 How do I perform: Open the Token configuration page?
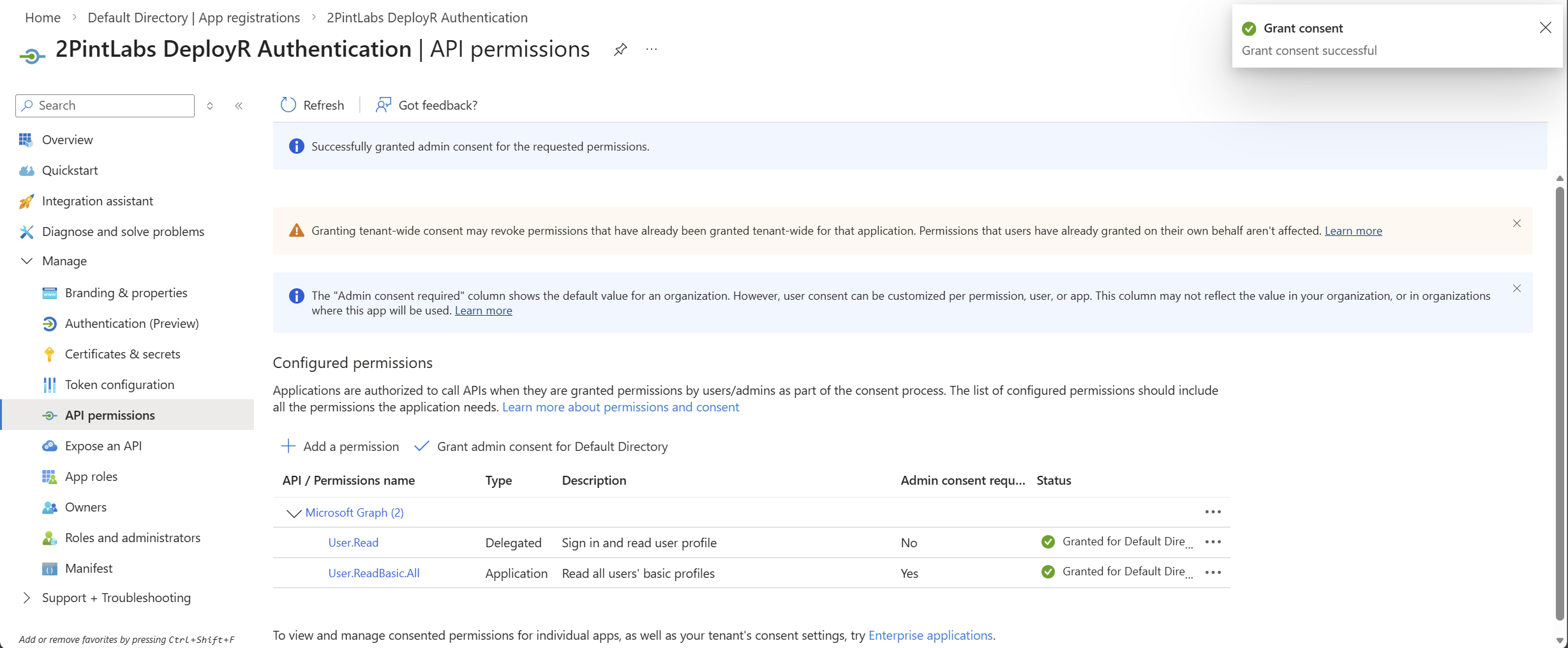pos(119,385)
